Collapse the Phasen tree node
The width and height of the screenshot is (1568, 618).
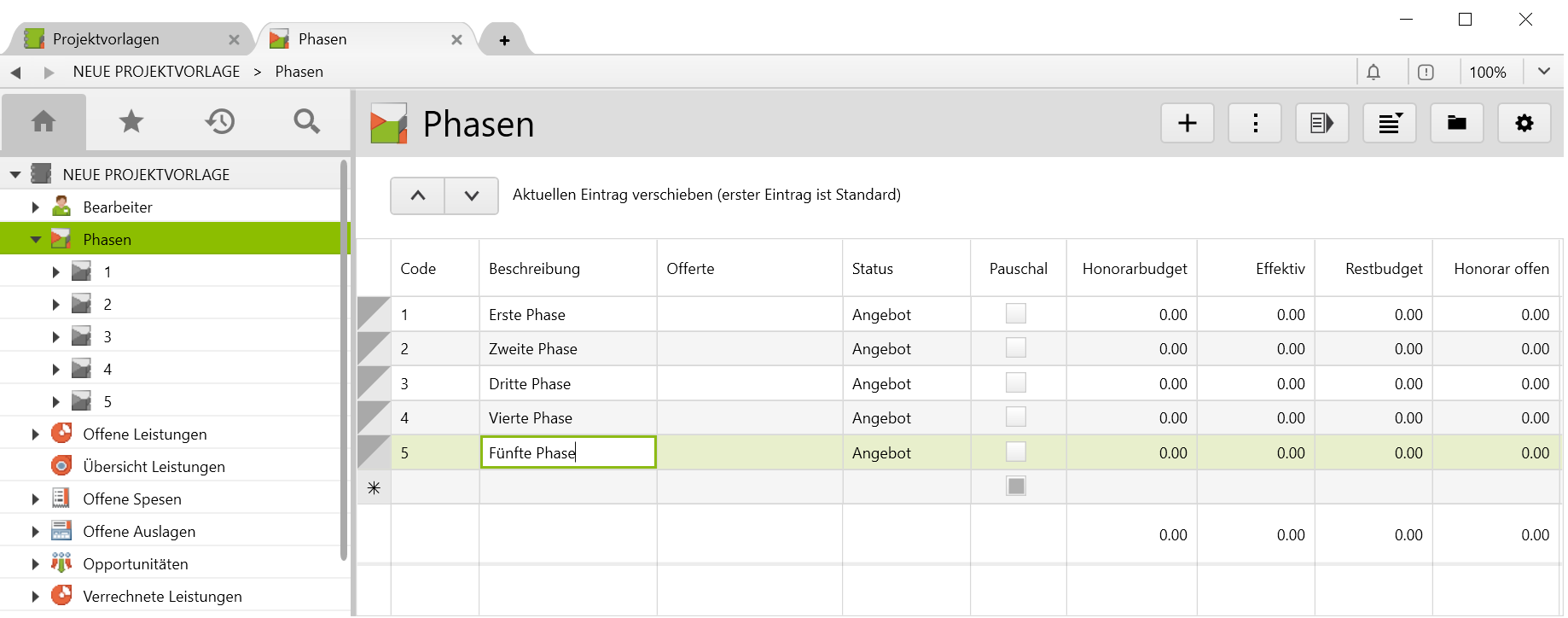click(x=36, y=240)
